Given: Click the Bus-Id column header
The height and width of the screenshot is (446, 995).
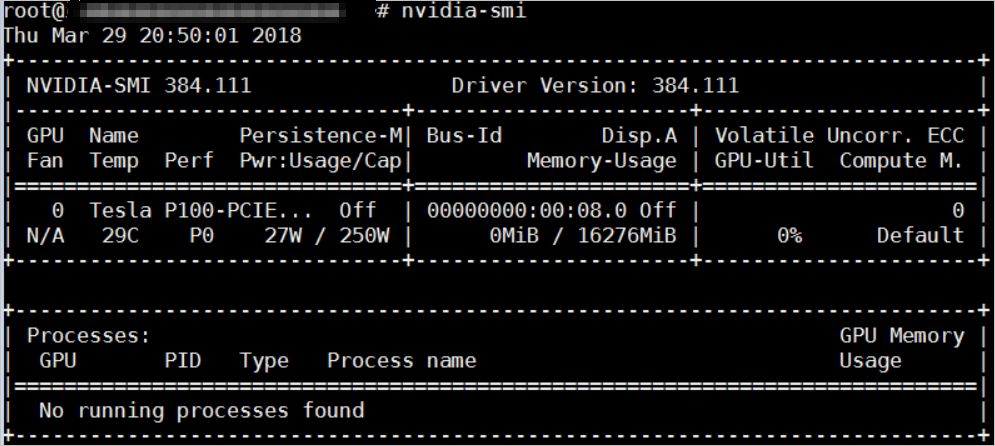Looking at the screenshot, I should [x=464, y=136].
